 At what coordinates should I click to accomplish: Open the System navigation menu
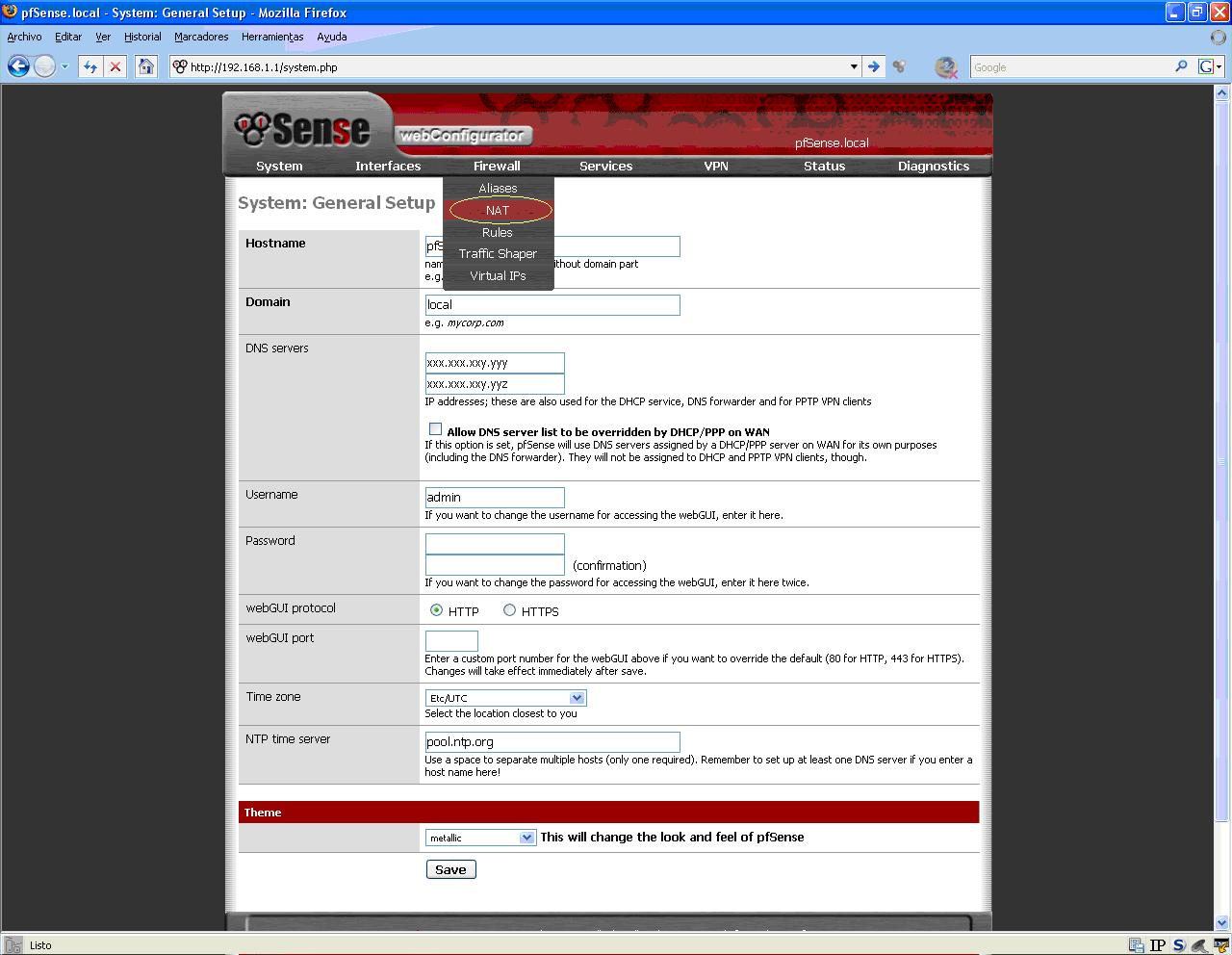279,166
